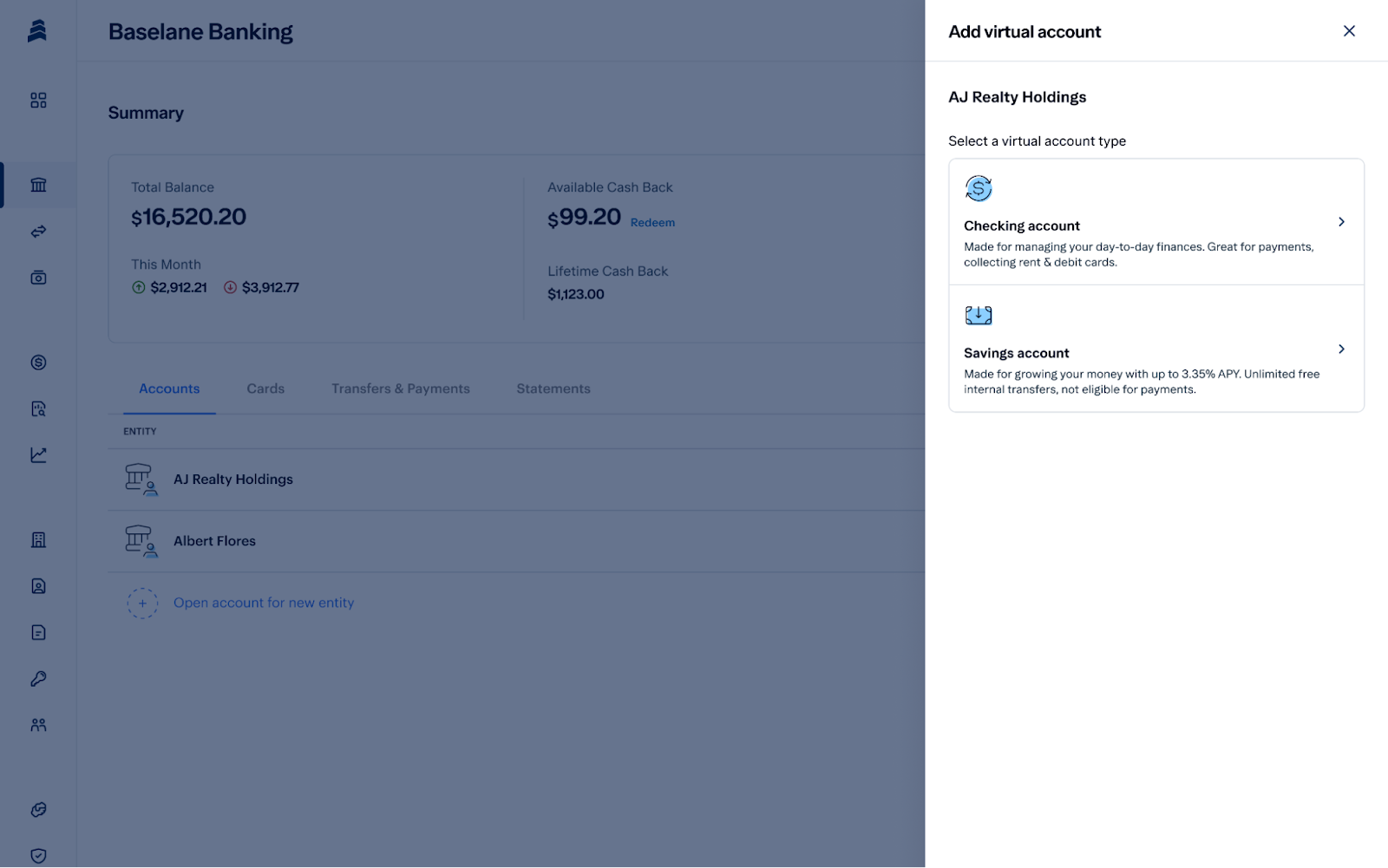The height and width of the screenshot is (868, 1388).
Task: Open the Albert Flores entity row
Action: pyautogui.click(x=516, y=541)
